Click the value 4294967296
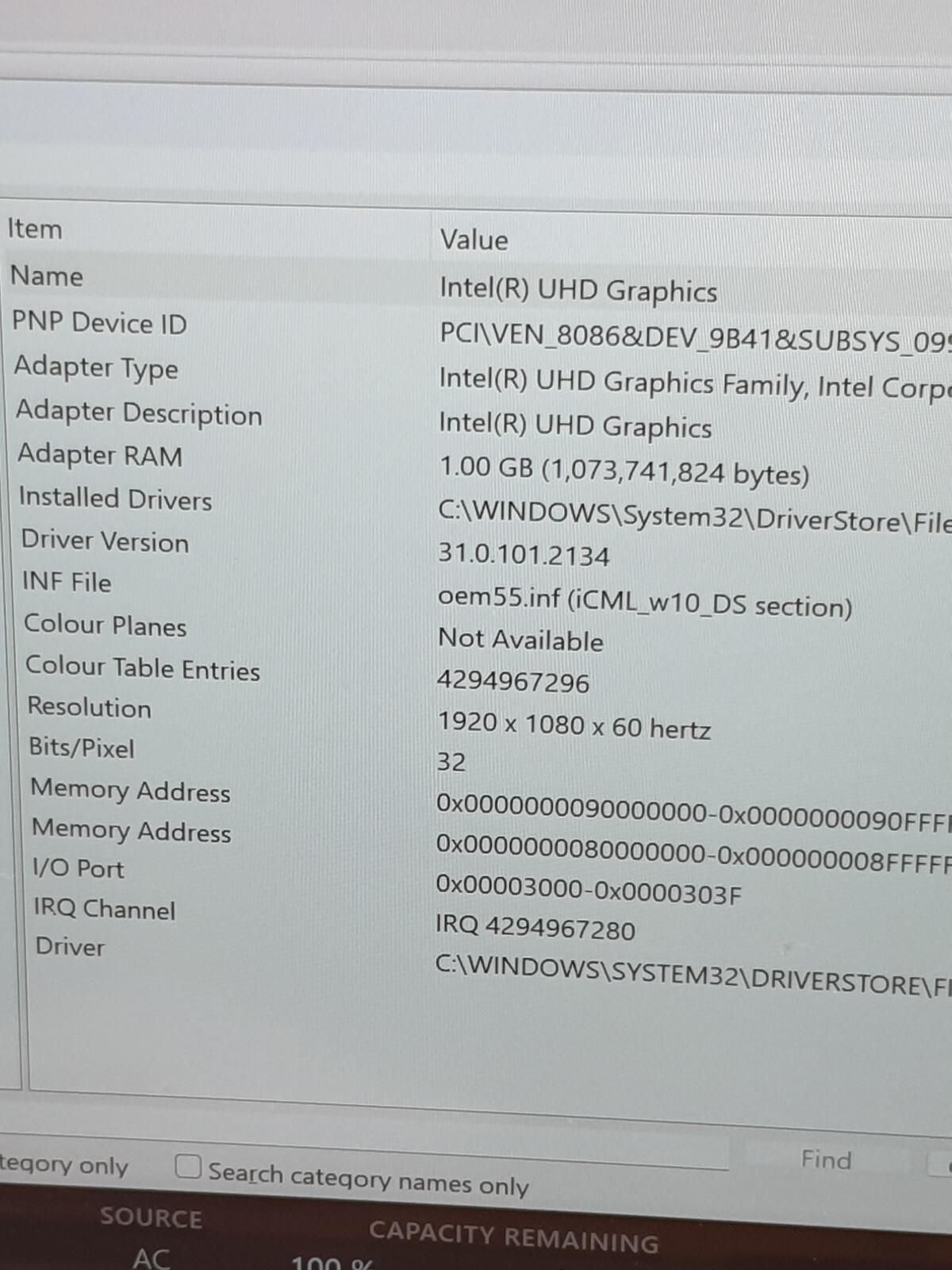Image resolution: width=952 pixels, height=1270 pixels. click(x=513, y=682)
